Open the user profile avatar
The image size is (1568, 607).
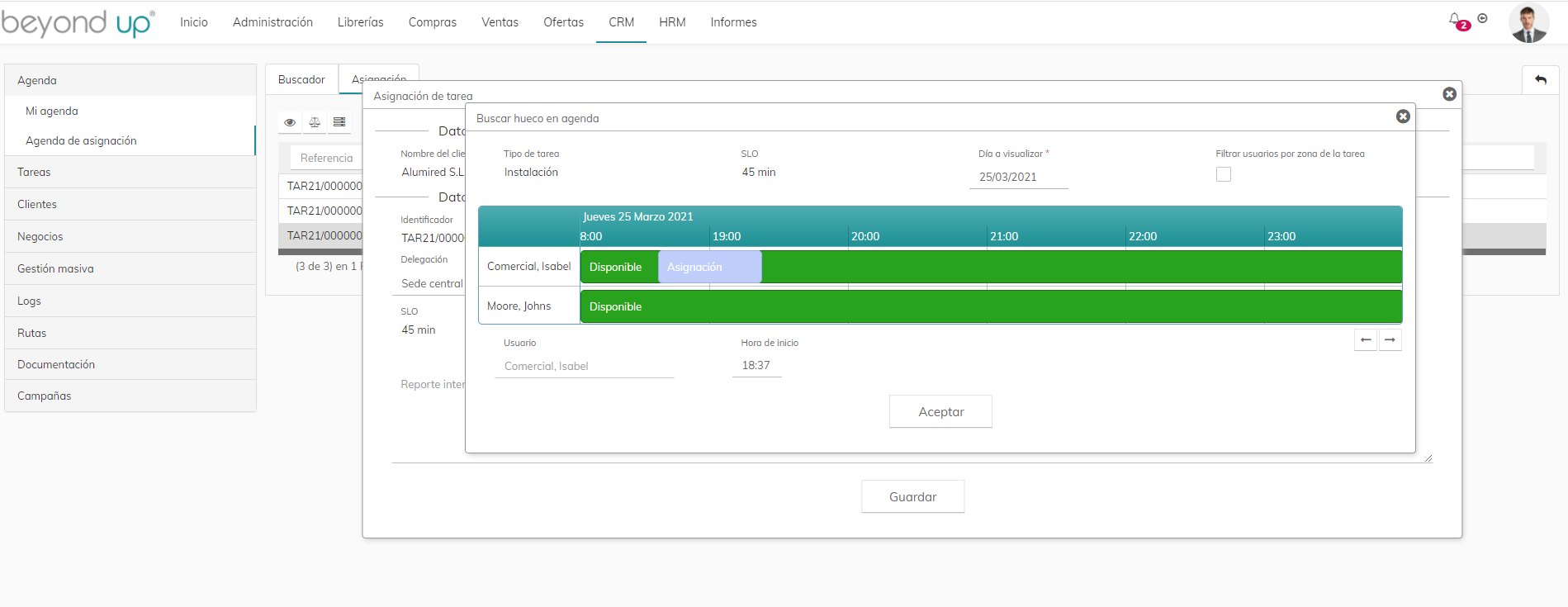pos(1528,22)
